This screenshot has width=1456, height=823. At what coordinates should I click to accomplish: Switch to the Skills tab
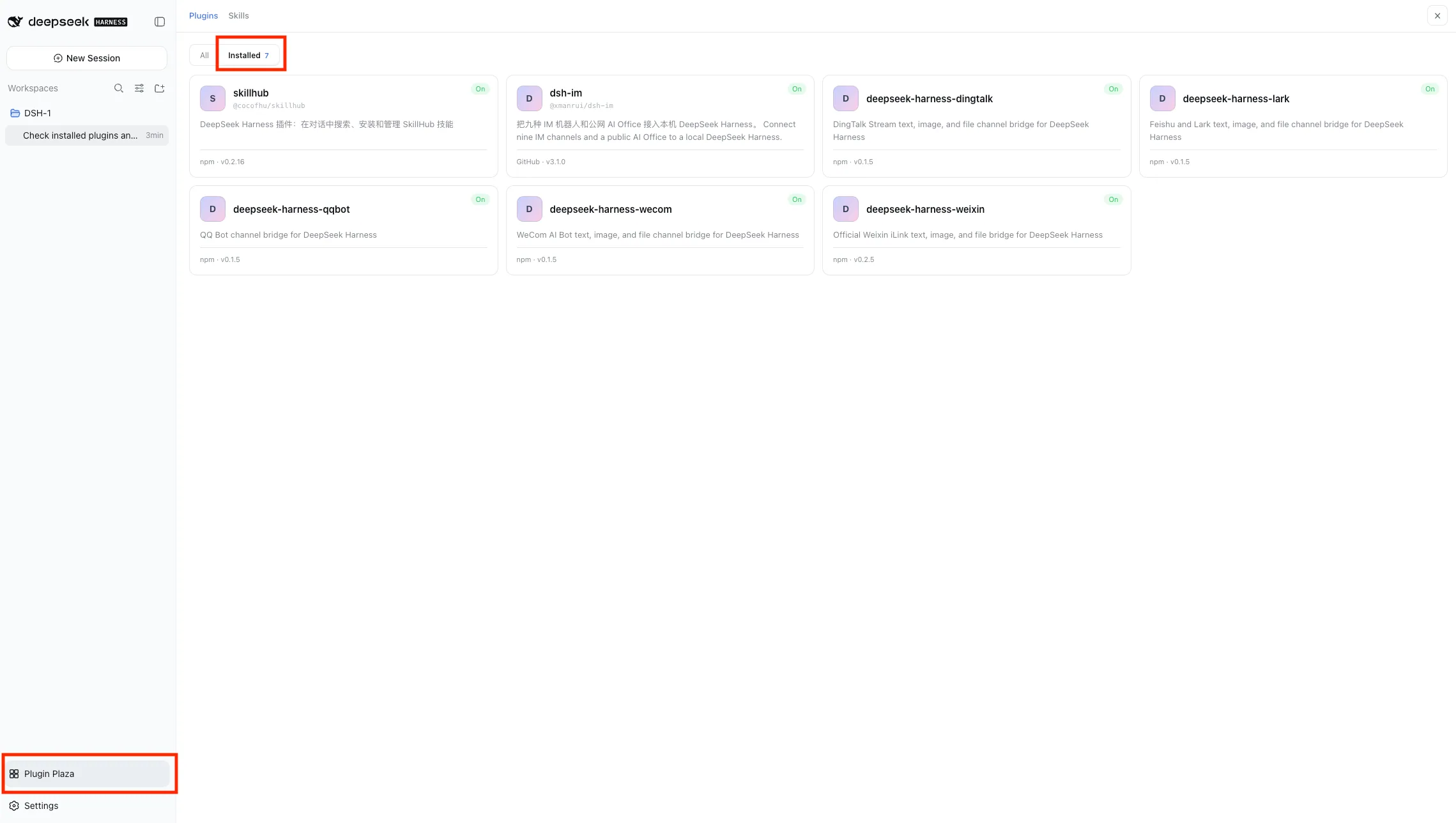tap(238, 16)
